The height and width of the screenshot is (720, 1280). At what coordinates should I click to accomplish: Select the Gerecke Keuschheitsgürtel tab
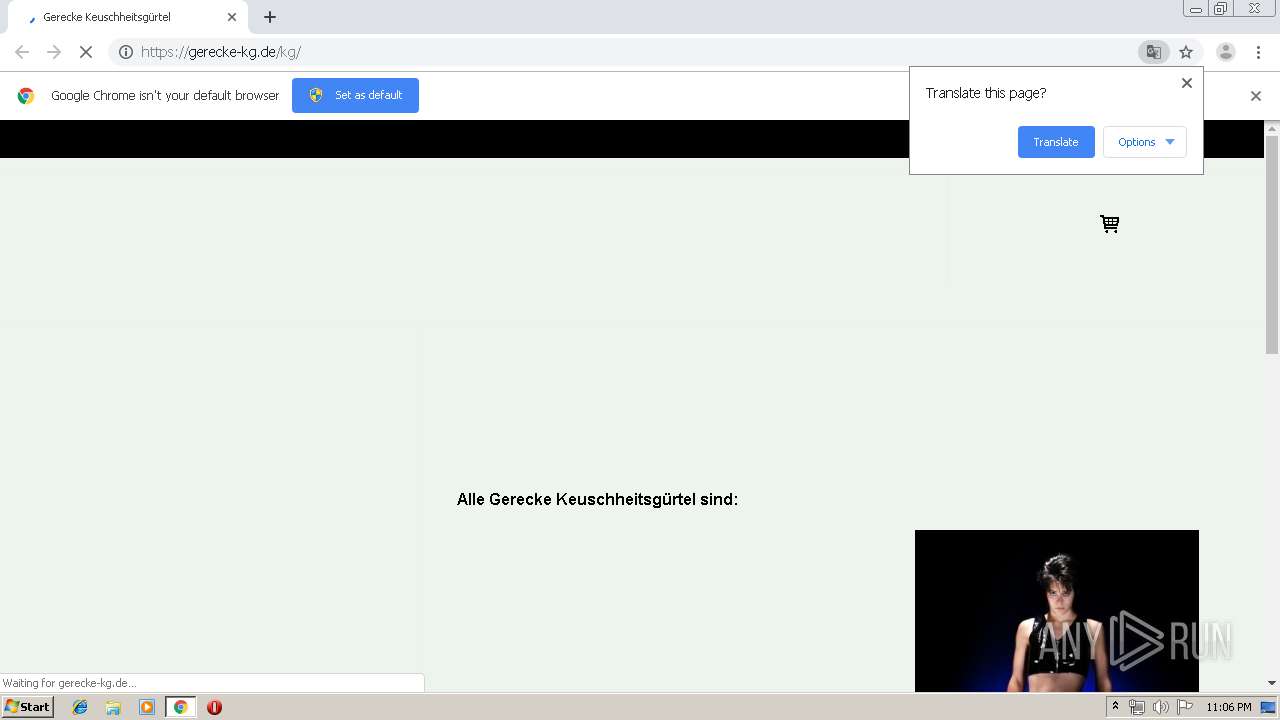(x=126, y=17)
